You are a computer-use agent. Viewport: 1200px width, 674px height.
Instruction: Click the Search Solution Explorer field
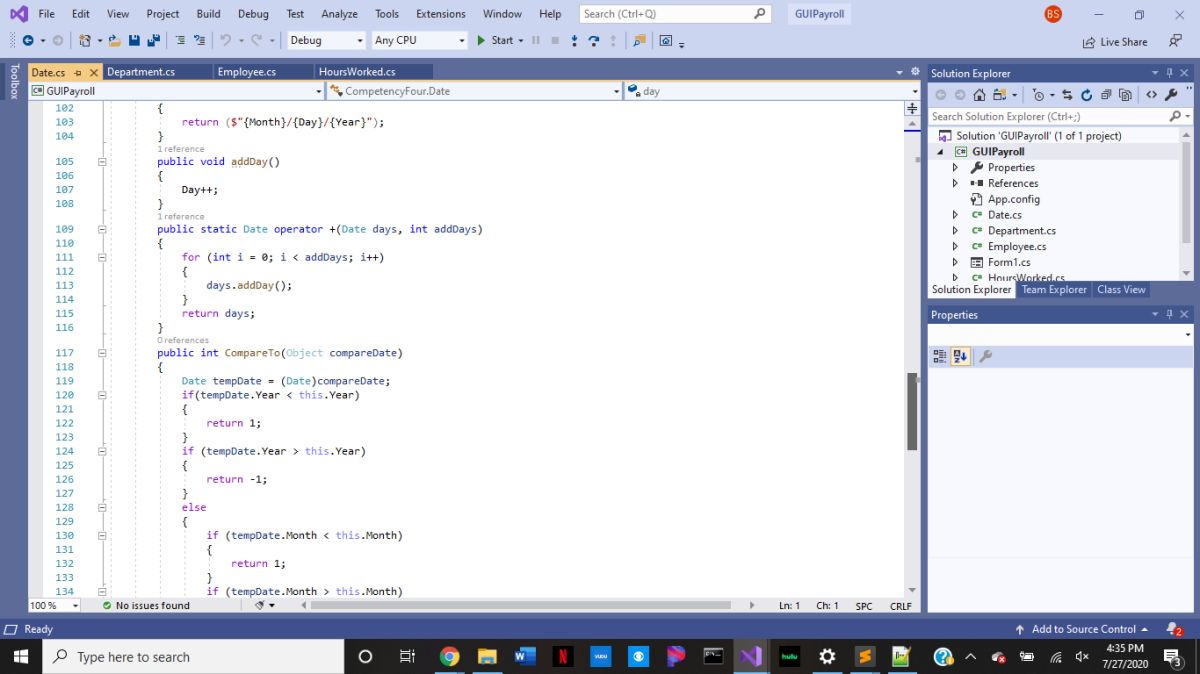[1060, 116]
